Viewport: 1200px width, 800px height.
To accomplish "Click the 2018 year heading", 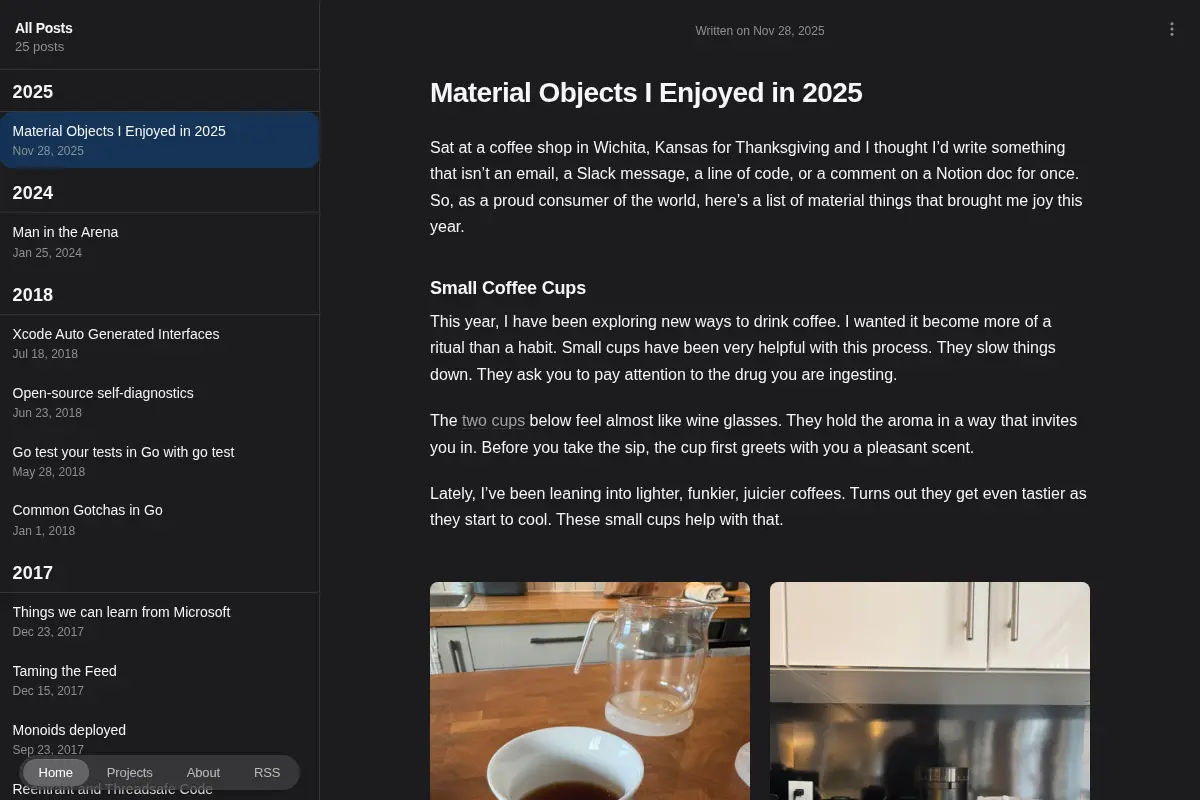I will pyautogui.click(x=33, y=295).
